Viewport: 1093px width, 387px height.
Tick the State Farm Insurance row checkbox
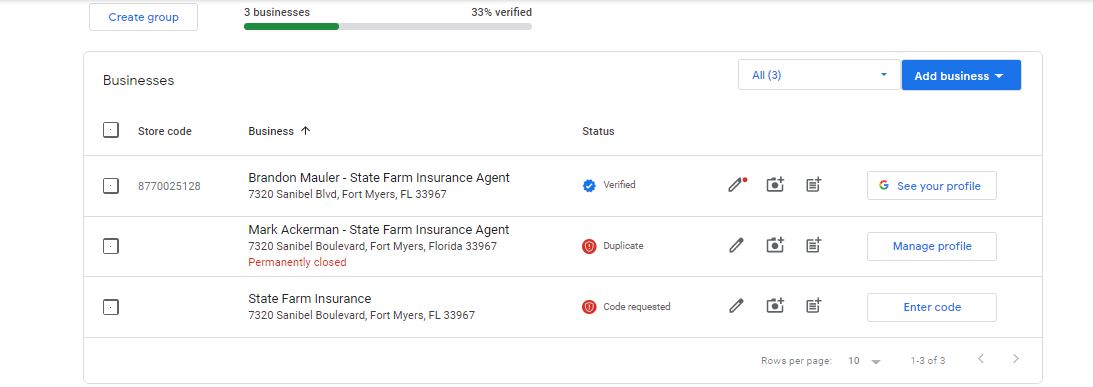pos(111,307)
